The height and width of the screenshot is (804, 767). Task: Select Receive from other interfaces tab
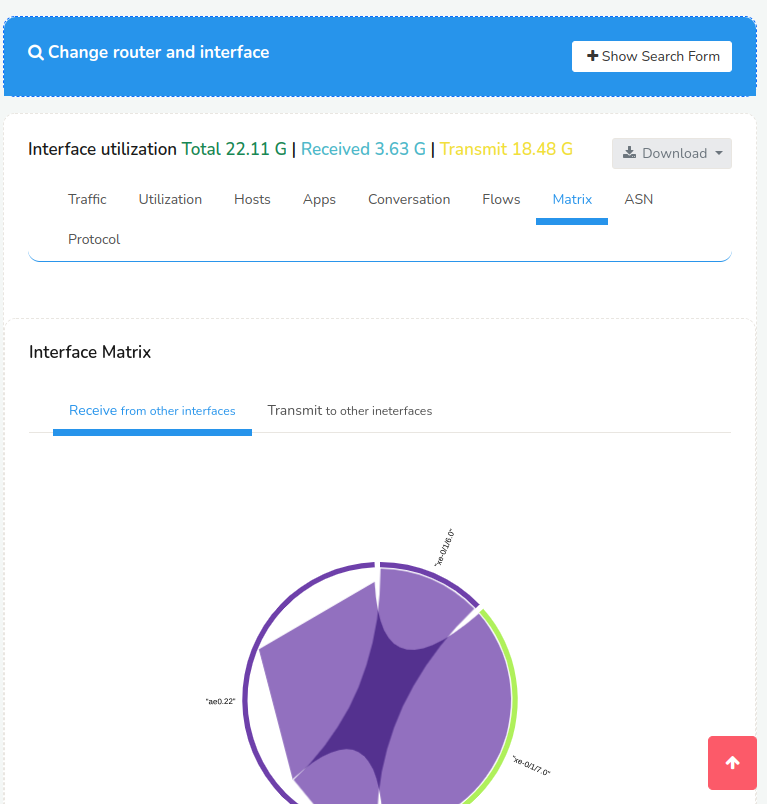click(x=152, y=411)
